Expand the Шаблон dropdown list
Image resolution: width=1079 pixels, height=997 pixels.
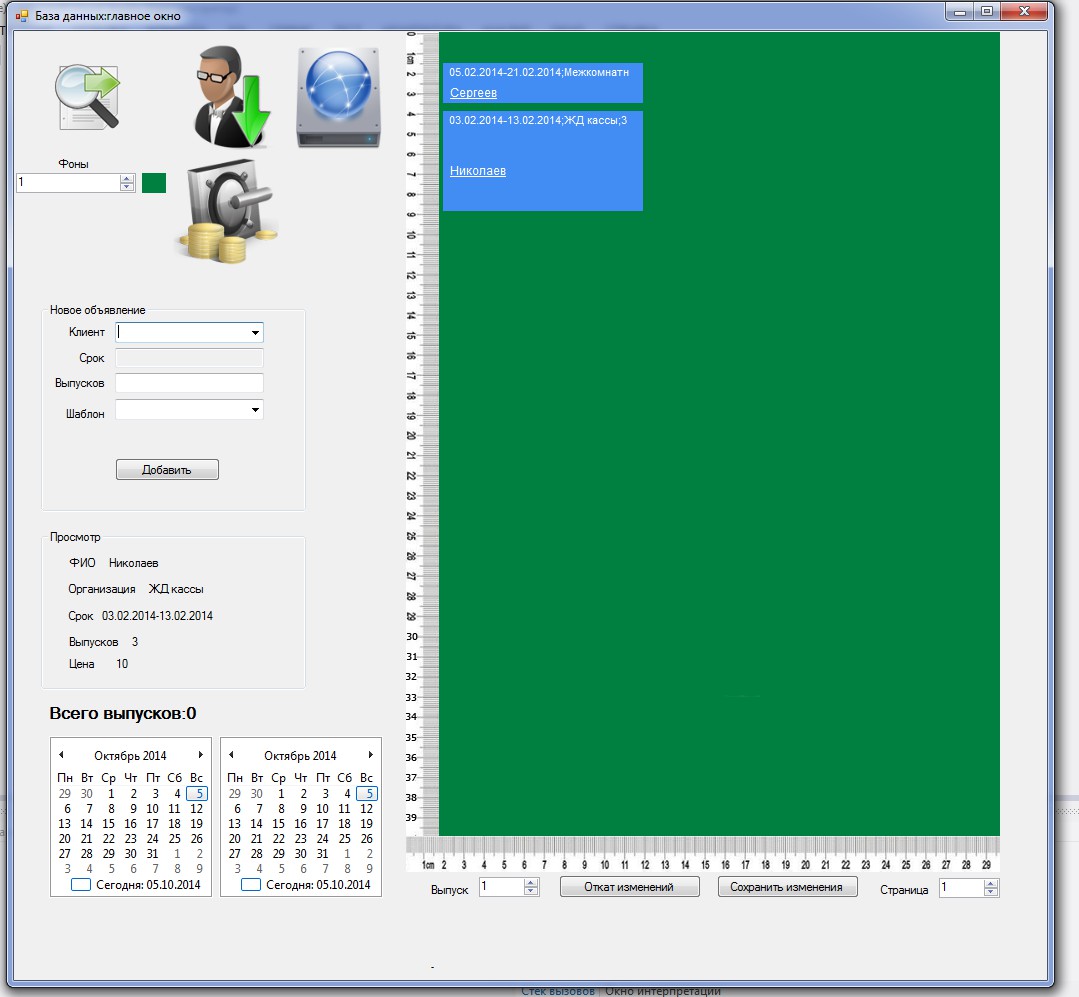[x=255, y=410]
